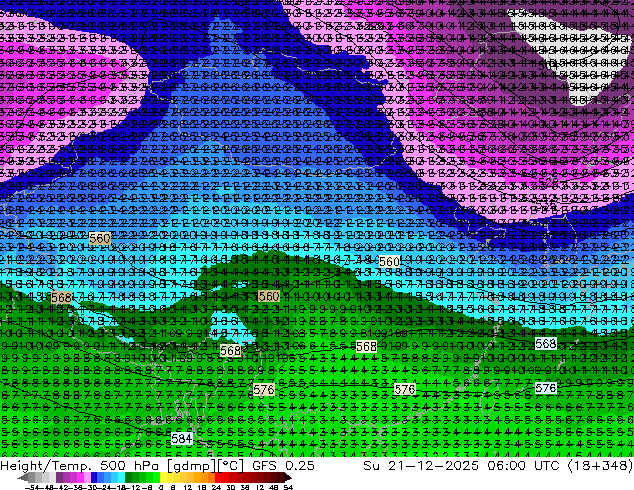Click the leftmost 560 contour label

[99, 239]
